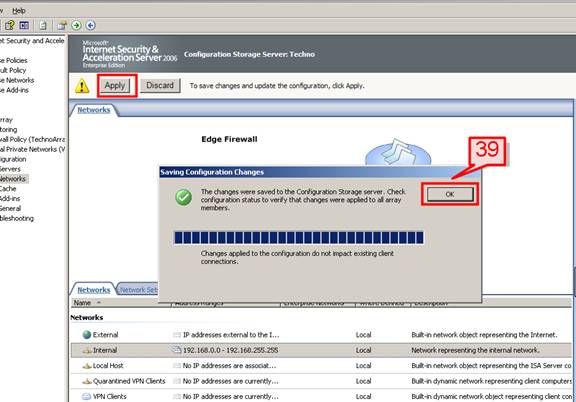Select the Enterprise Add-ins tree node
This screenshot has height=402, width=576.
pos(14,90)
